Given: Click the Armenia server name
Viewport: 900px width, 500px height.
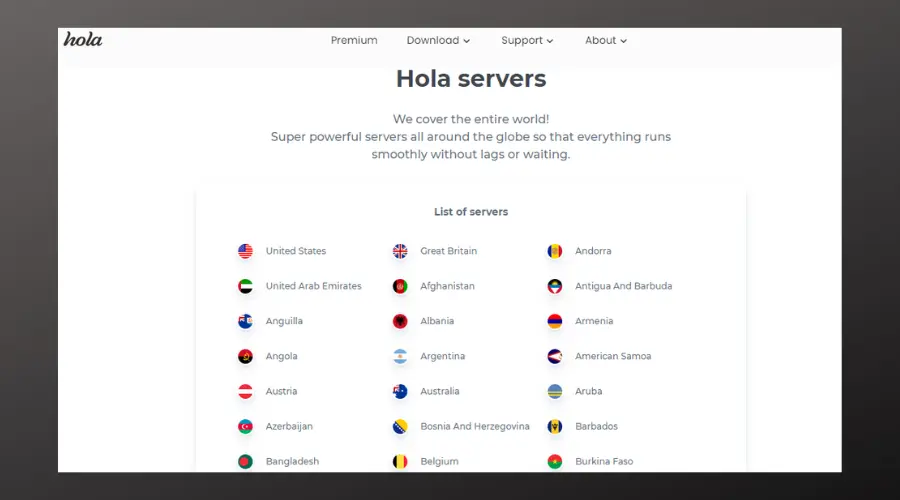Looking at the screenshot, I should pos(594,321).
